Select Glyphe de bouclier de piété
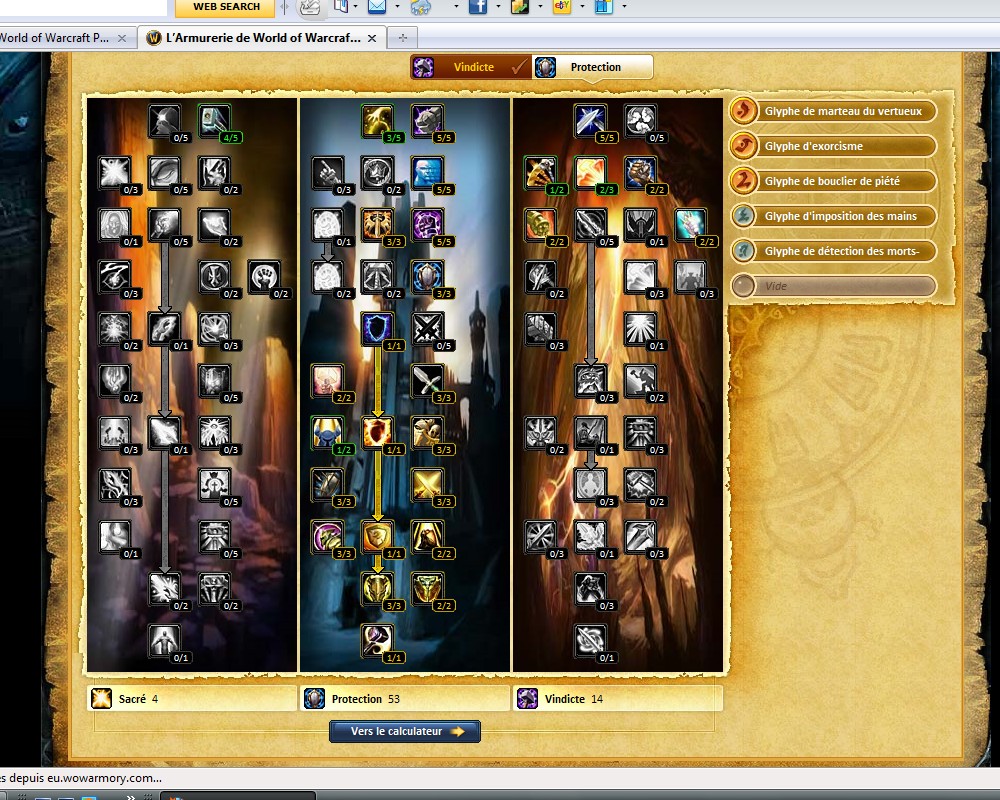The width and height of the screenshot is (1000, 800). tap(833, 181)
